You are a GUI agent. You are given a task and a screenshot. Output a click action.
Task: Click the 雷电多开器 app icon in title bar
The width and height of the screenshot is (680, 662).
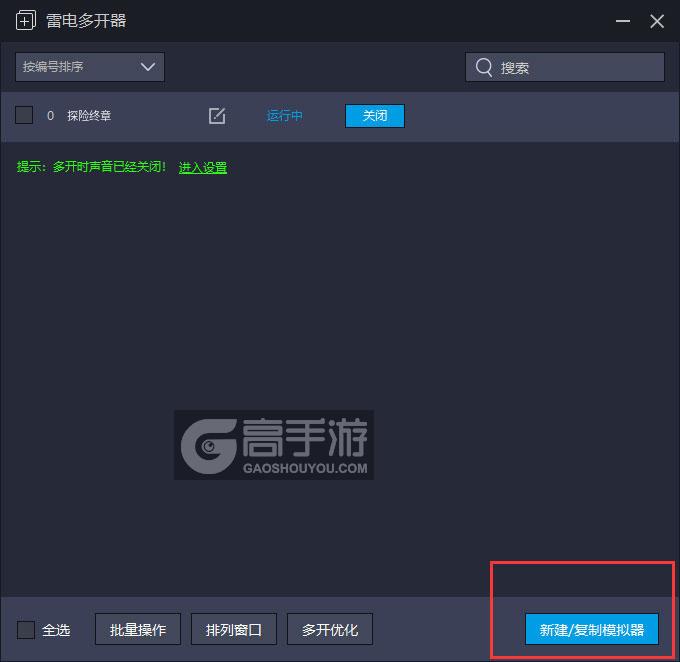[x=26, y=20]
